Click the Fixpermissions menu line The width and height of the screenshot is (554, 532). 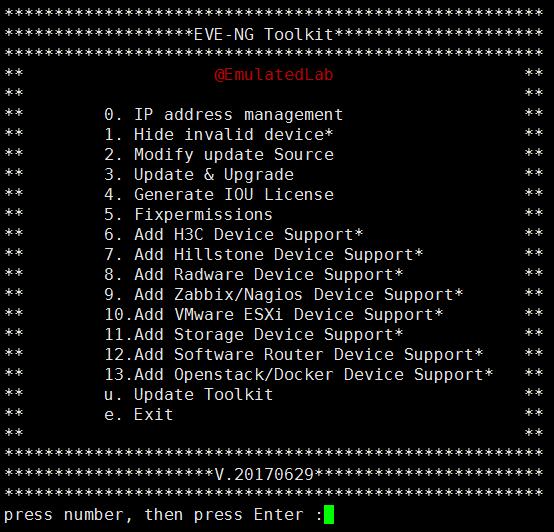pyautogui.click(x=188, y=214)
